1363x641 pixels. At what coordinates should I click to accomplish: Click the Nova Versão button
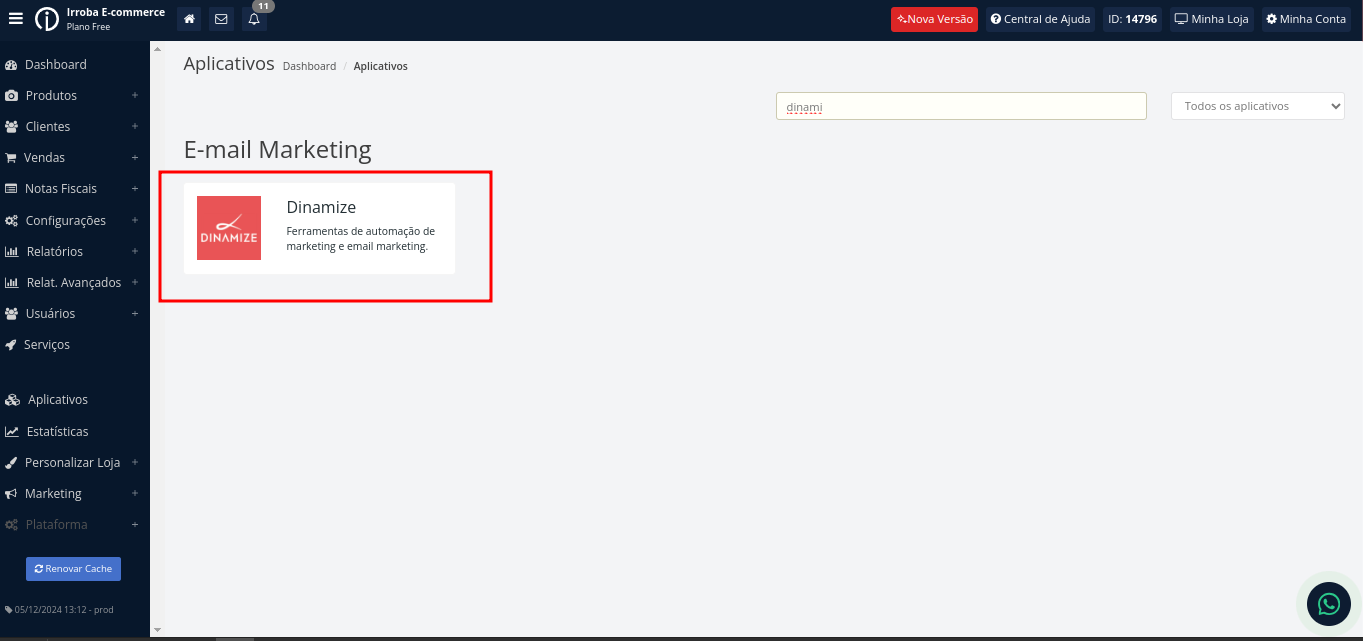click(x=934, y=19)
